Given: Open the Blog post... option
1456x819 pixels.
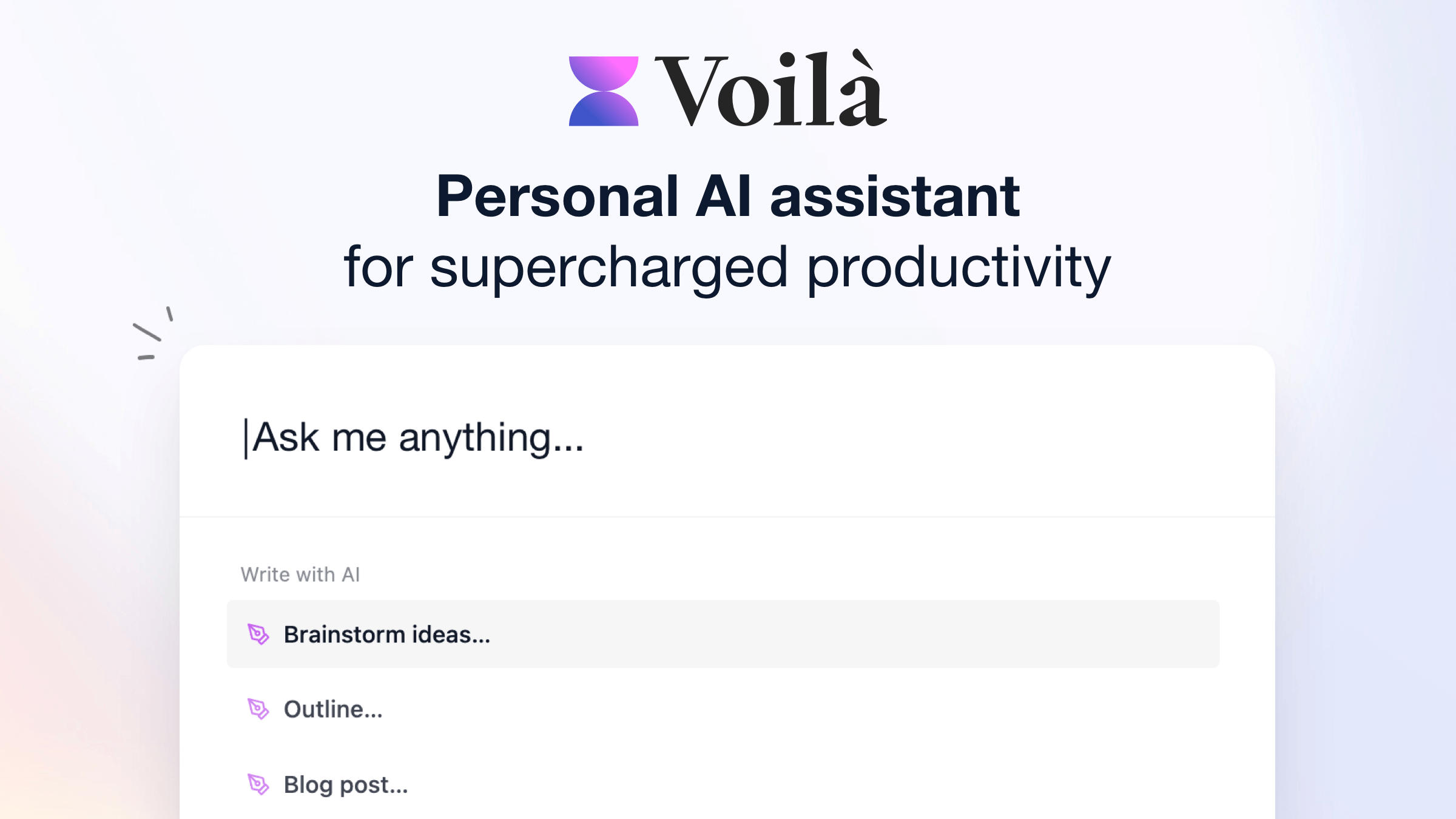Looking at the screenshot, I should [346, 784].
